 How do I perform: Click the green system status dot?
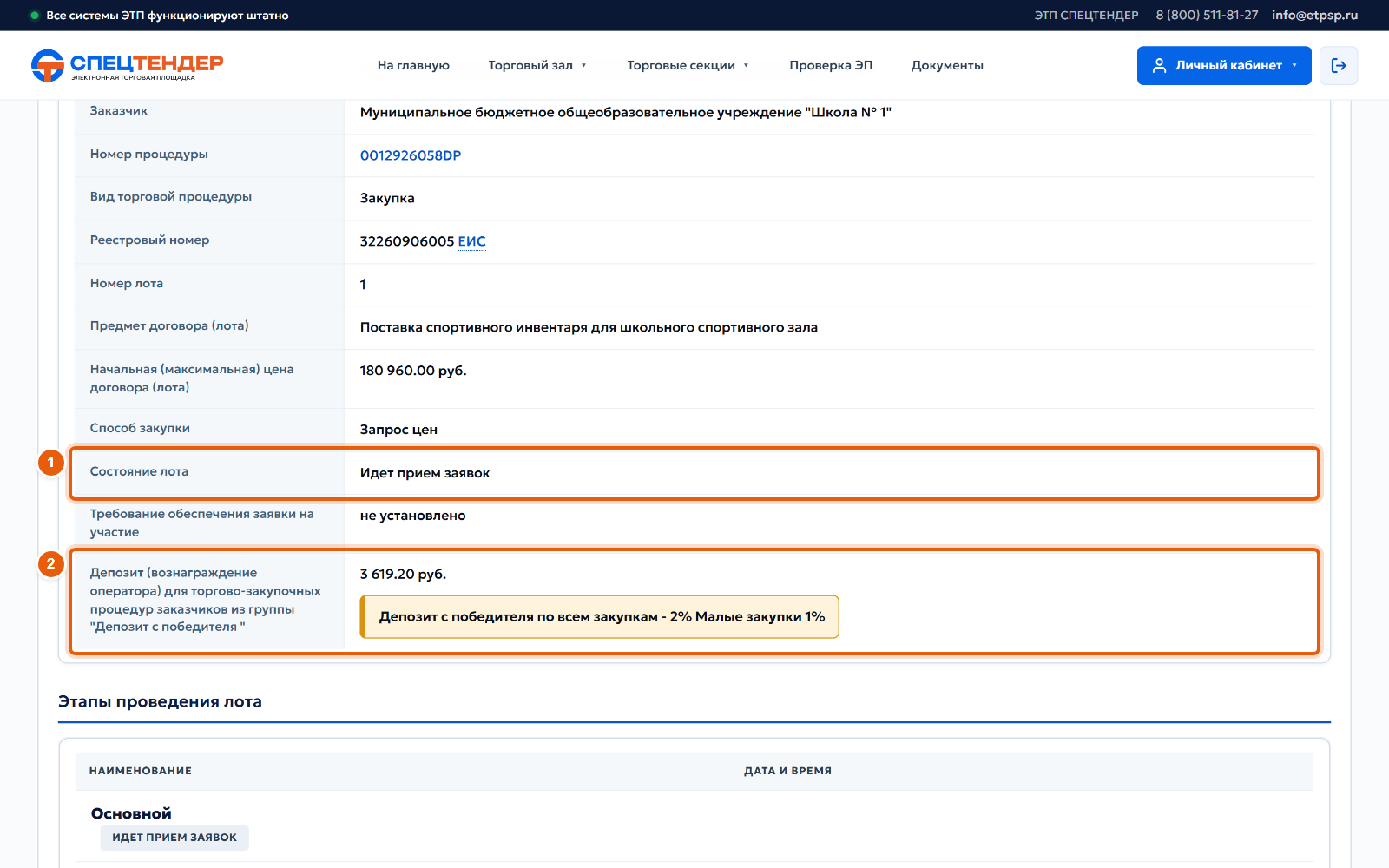(x=35, y=16)
